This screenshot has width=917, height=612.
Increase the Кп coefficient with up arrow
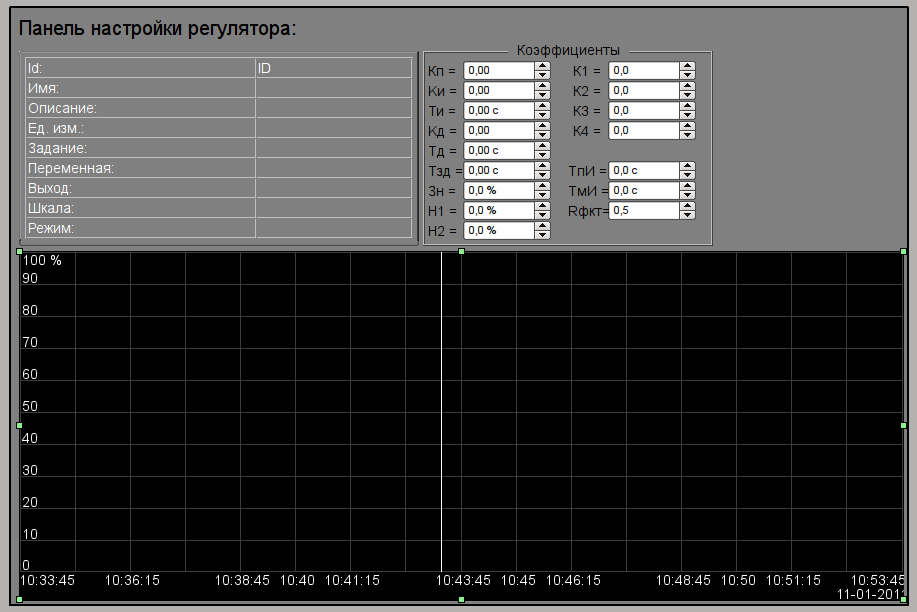542,66
